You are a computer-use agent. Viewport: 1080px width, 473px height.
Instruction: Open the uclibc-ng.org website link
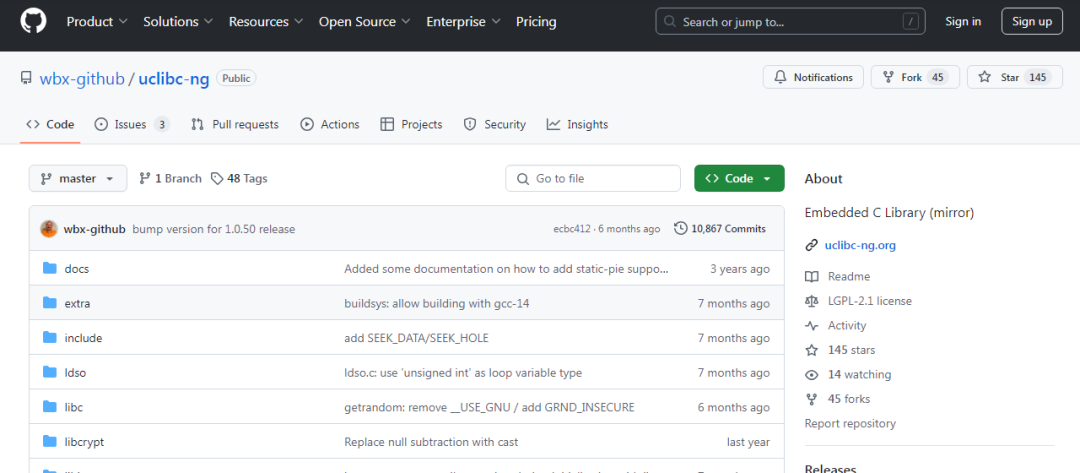pyautogui.click(x=860, y=245)
